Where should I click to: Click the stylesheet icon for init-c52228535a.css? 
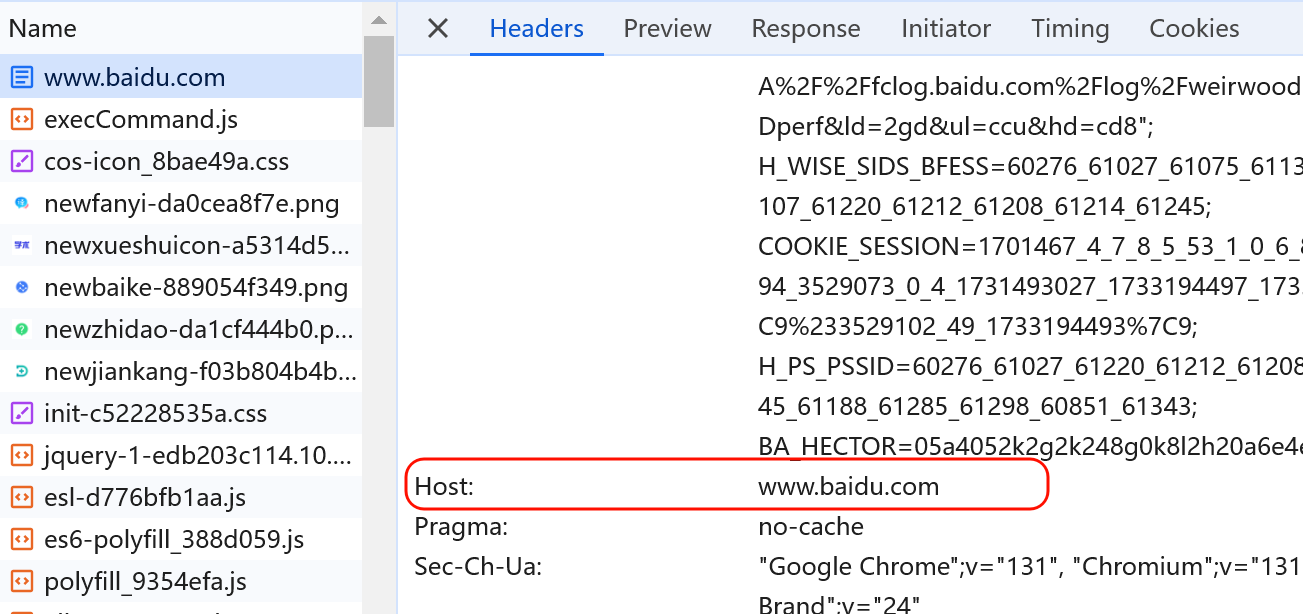click(21, 414)
